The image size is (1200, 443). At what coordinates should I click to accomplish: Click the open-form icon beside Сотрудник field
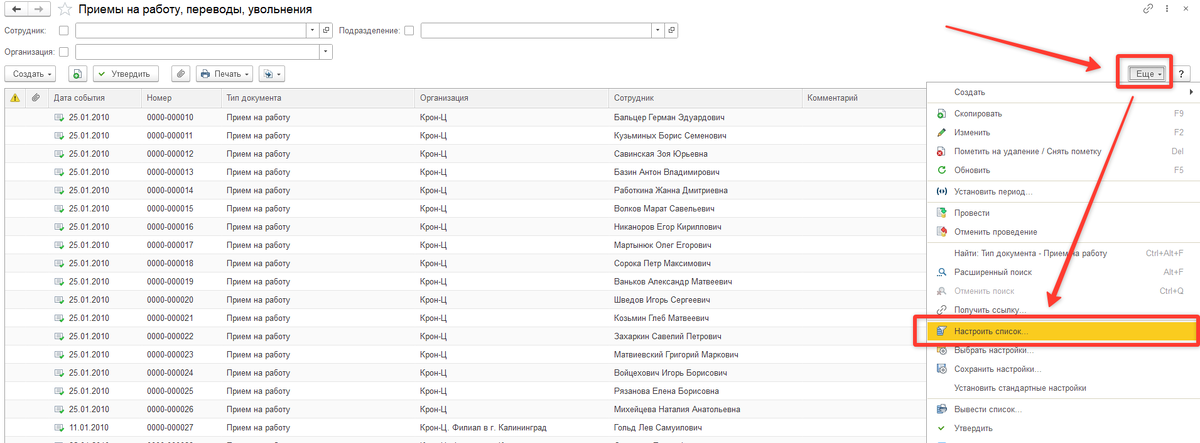click(324, 30)
